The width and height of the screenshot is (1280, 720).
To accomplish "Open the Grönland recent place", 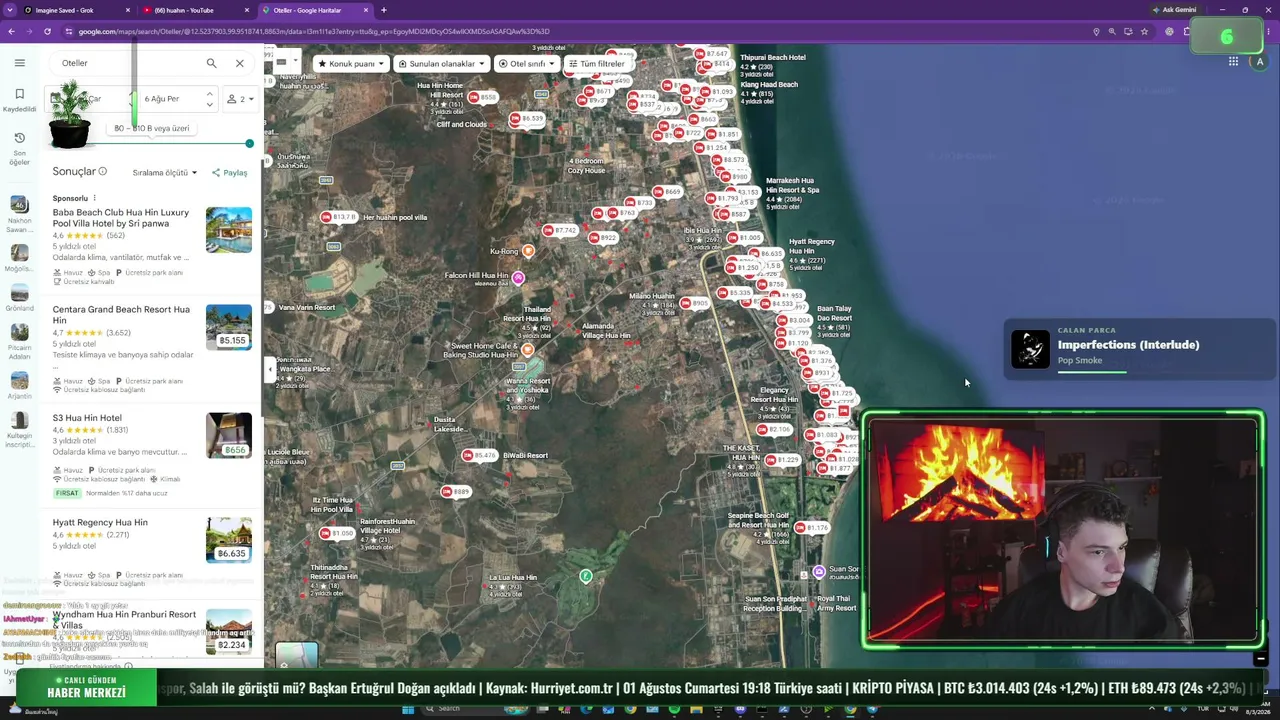I will point(19,298).
